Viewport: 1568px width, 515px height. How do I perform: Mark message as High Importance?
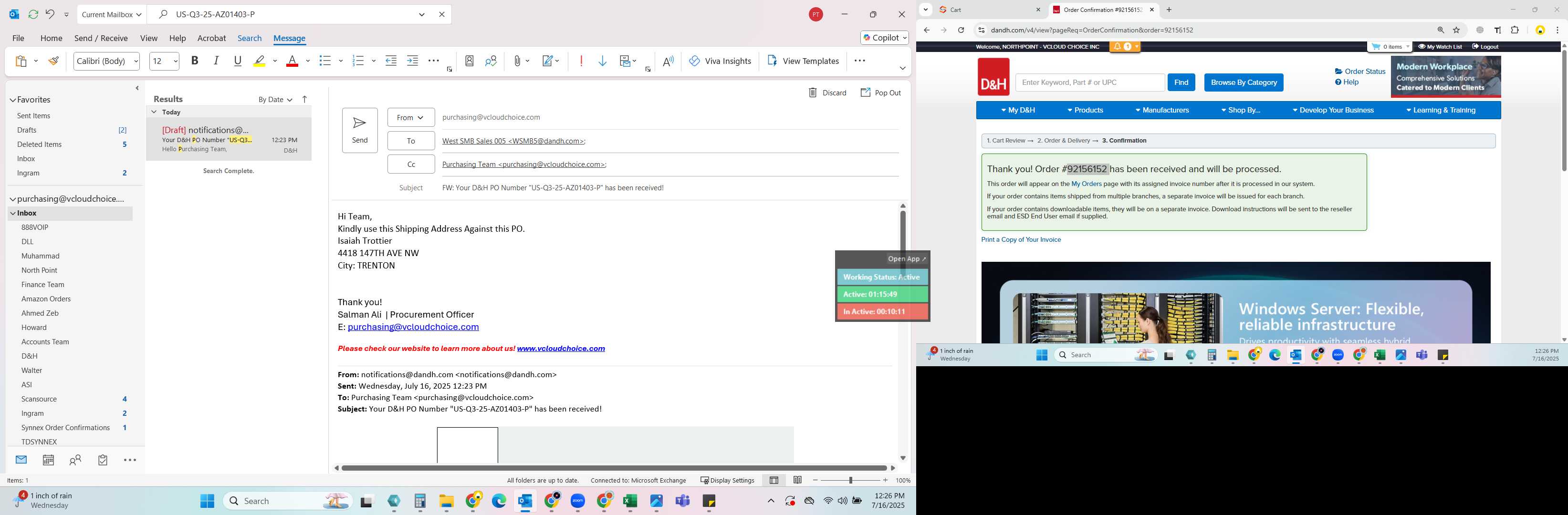tap(581, 61)
